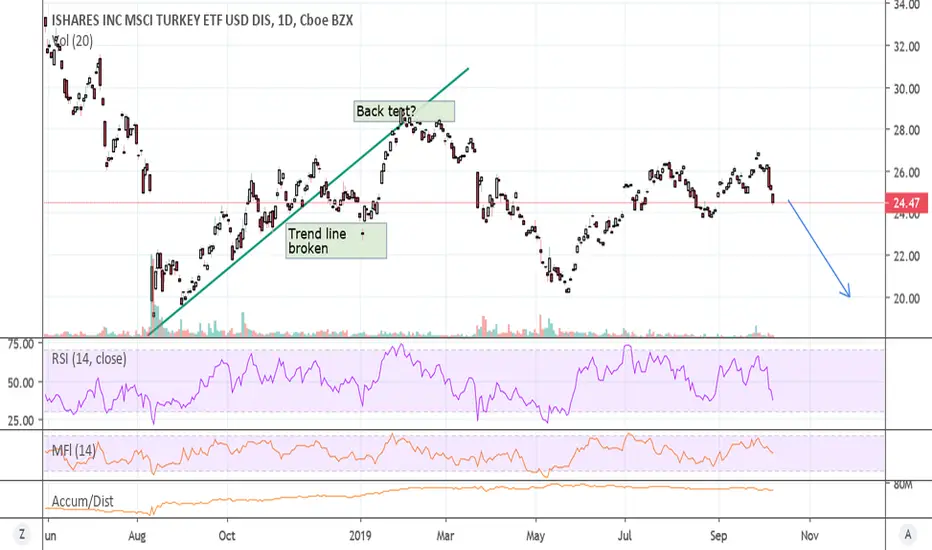Click the 20.00 price axis value

pos(906,298)
